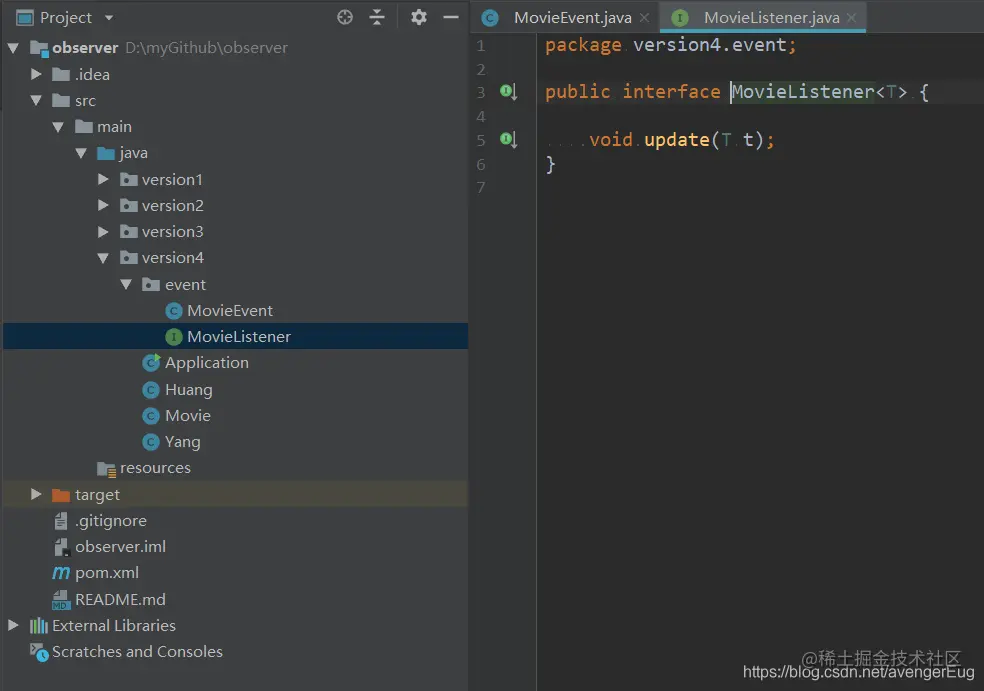This screenshot has height=691, width=984.
Task: Click the green interface icon beside MovieListener
Action: (x=174, y=337)
